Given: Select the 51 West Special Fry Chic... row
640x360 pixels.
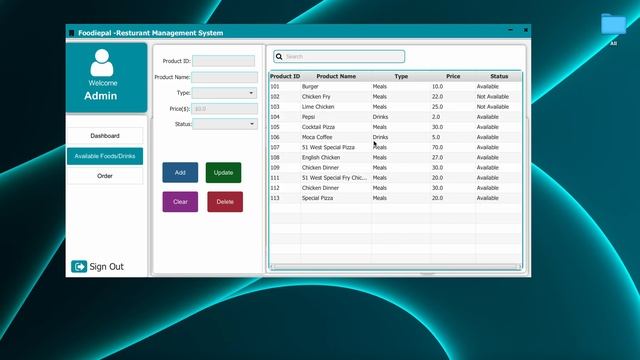Looking at the screenshot, I should 396,178.
